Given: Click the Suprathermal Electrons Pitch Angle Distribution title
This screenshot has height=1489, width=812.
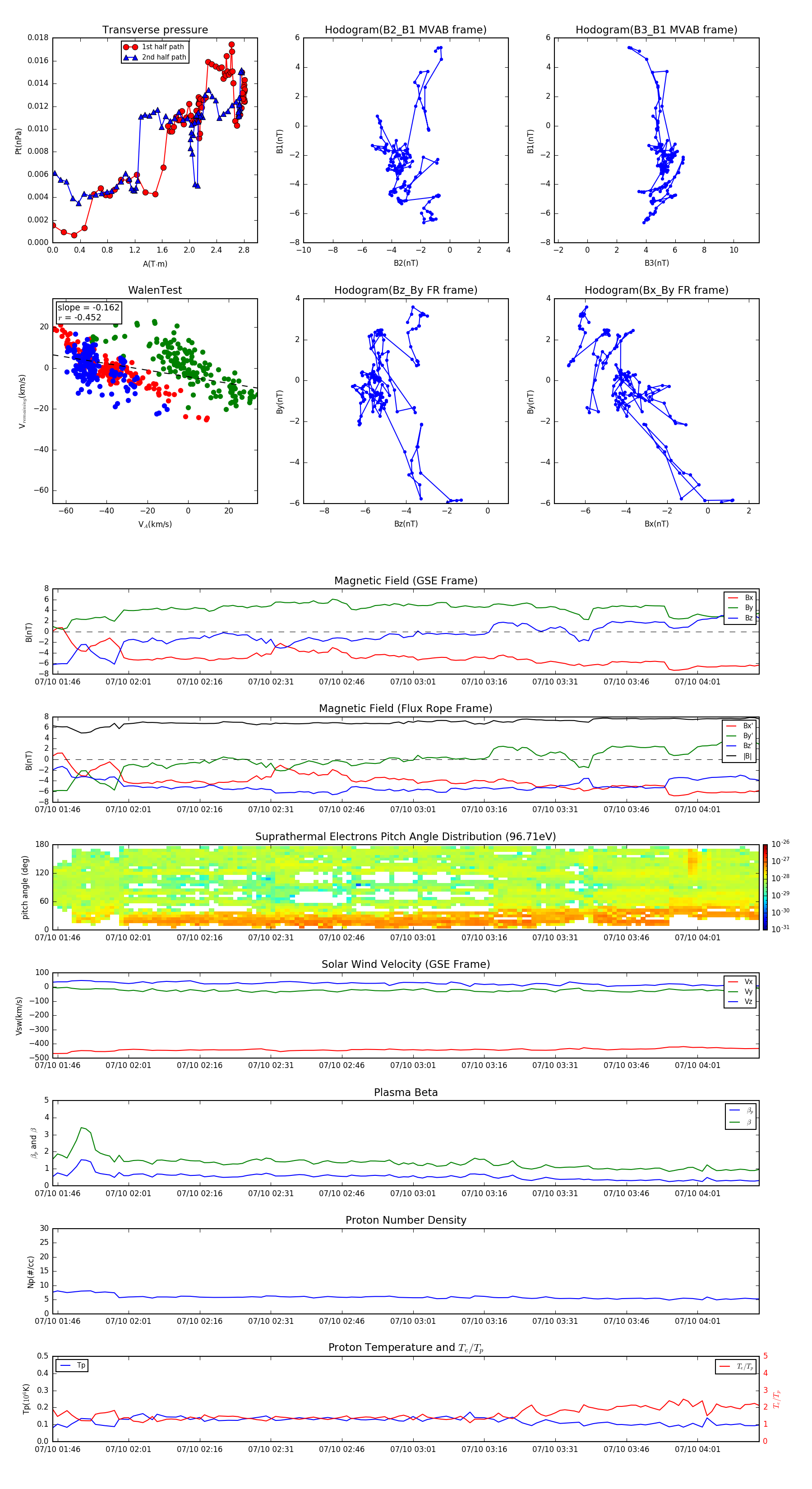Looking at the screenshot, I should pyautogui.click(x=406, y=837).
